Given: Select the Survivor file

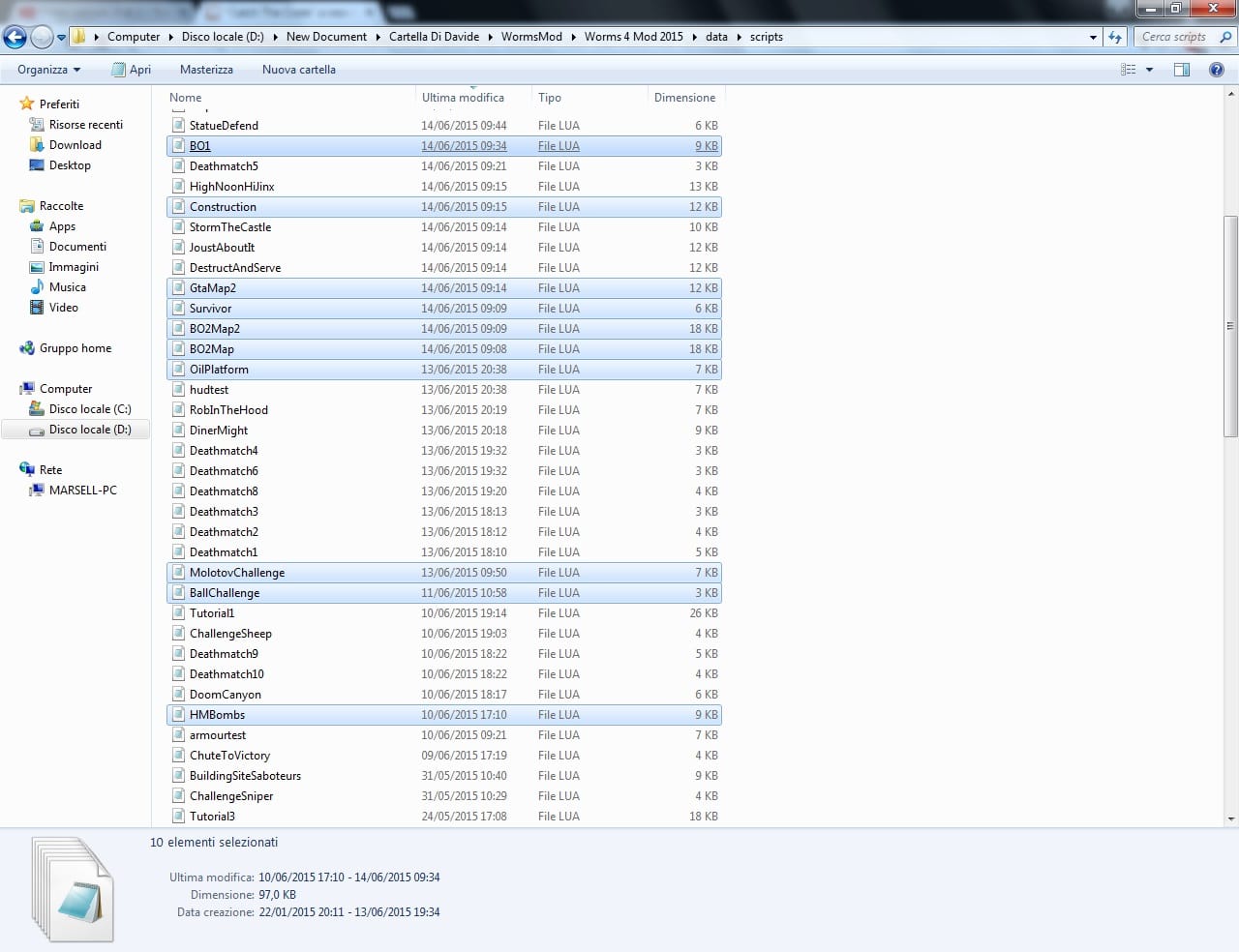Looking at the screenshot, I should coord(444,309).
